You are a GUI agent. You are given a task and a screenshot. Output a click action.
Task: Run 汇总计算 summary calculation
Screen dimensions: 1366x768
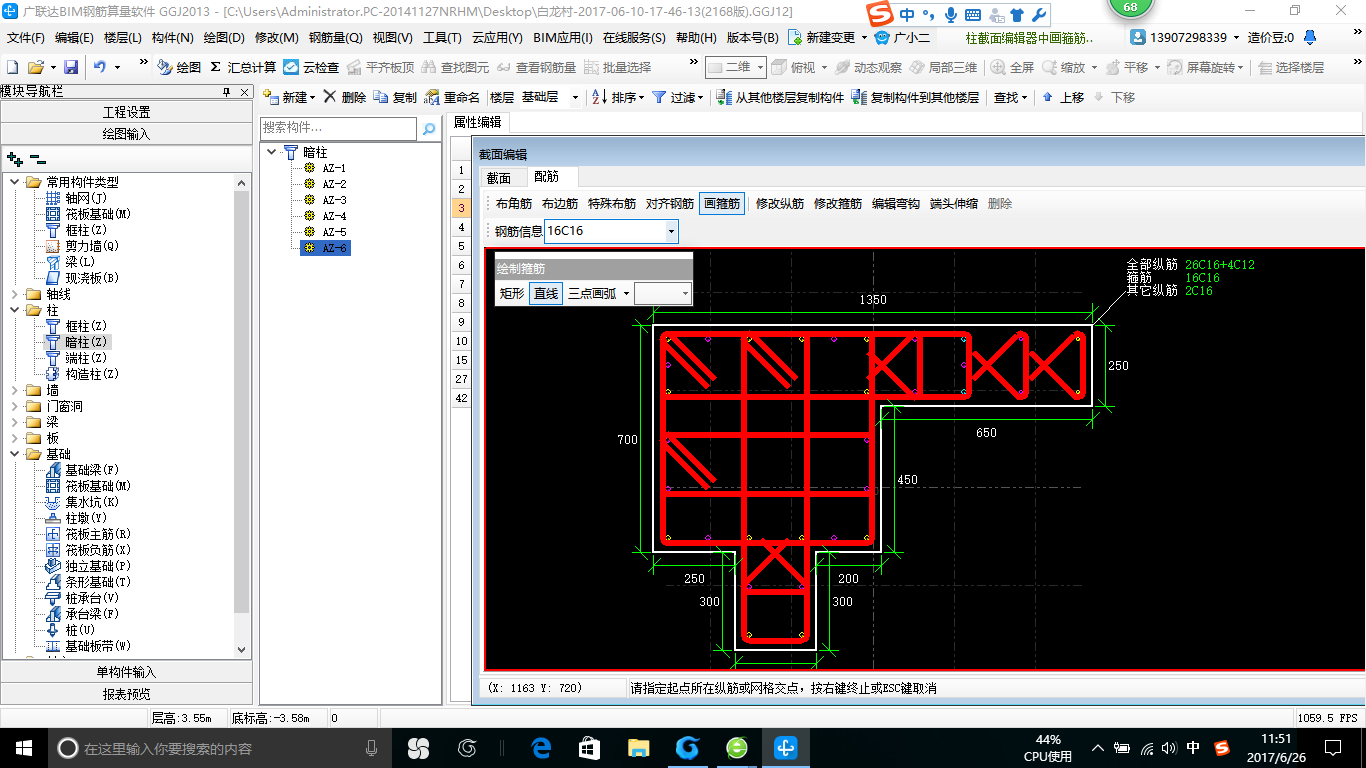(x=243, y=67)
